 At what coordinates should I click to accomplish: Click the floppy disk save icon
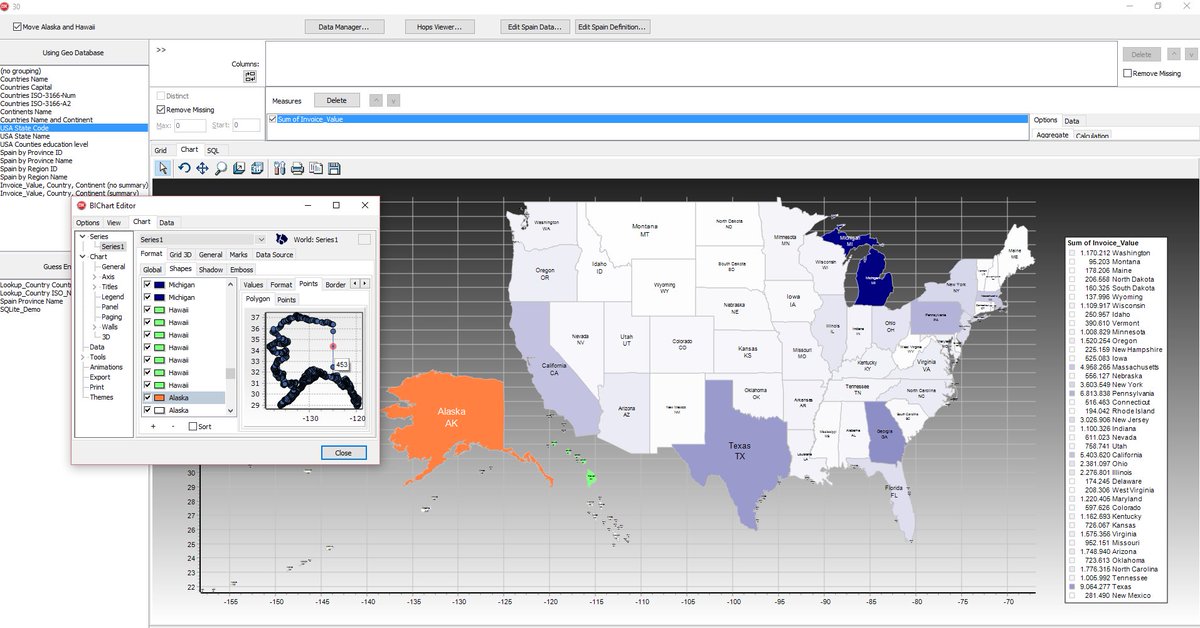(334, 168)
